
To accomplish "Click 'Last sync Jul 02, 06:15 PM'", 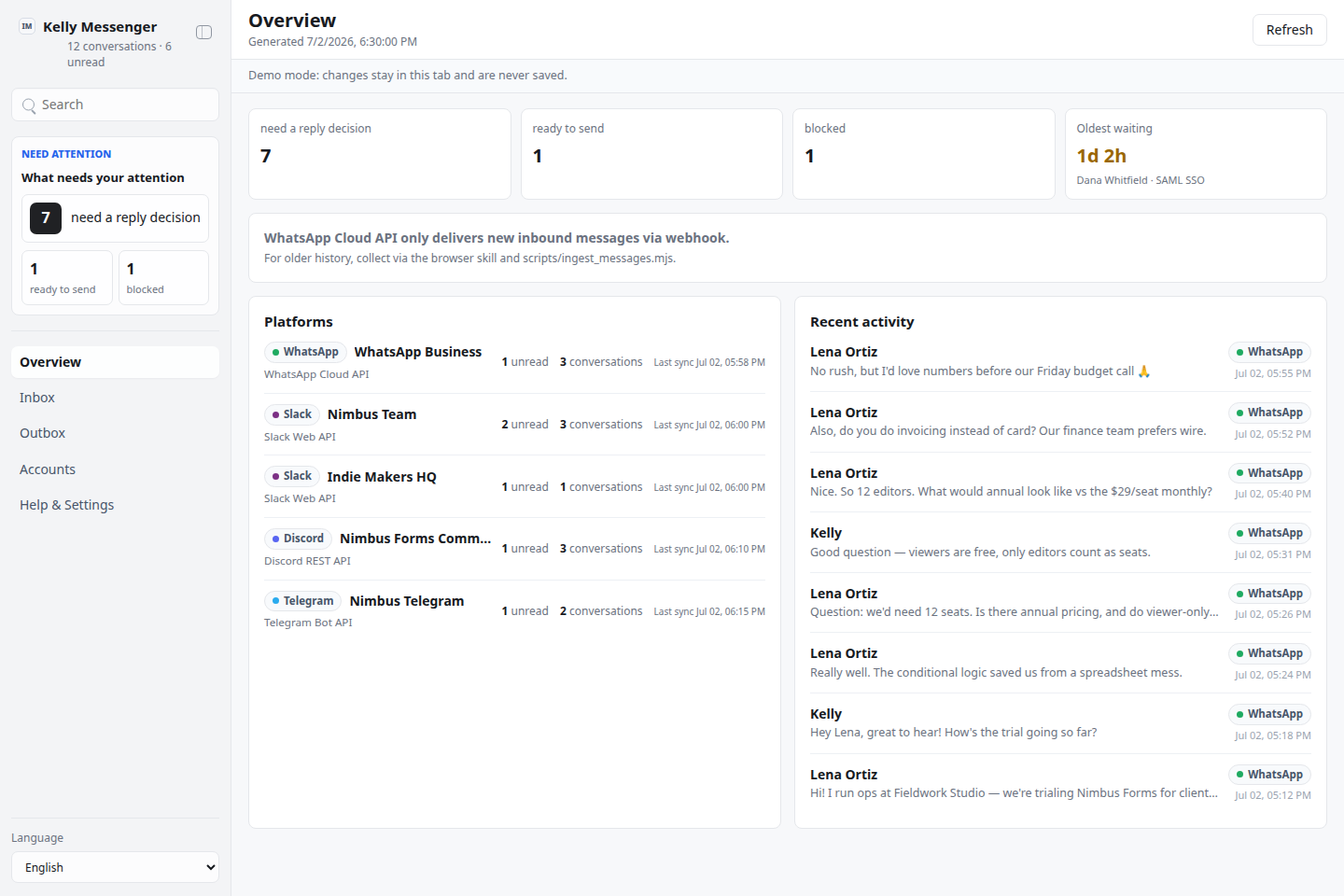I will [709, 611].
